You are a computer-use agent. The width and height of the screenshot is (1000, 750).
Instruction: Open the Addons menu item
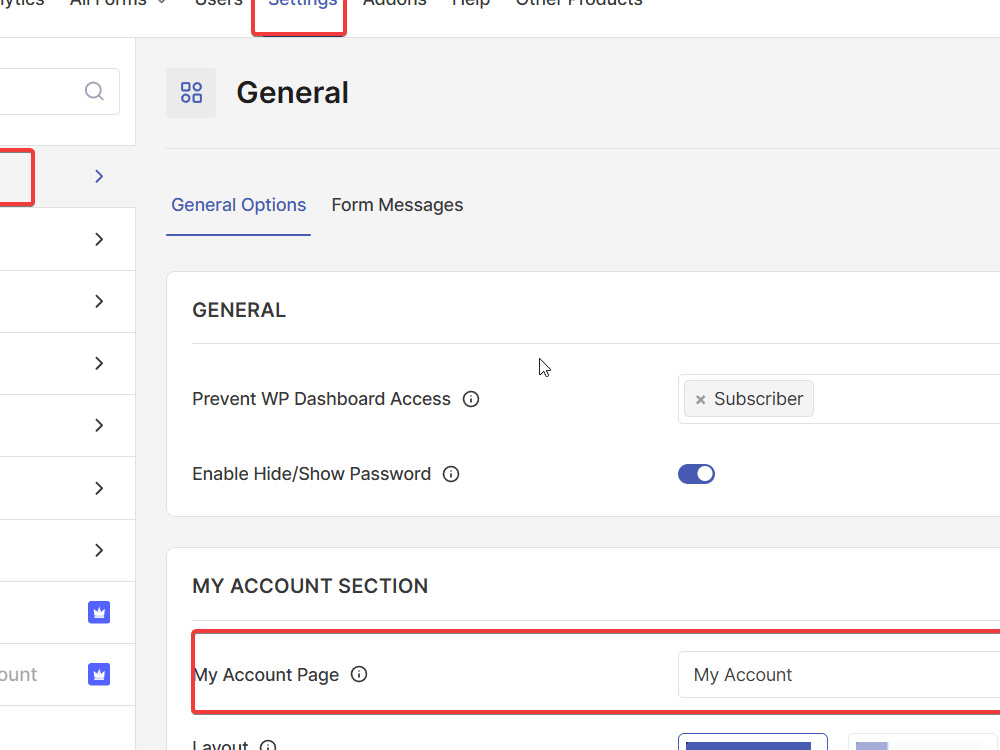[394, 3]
